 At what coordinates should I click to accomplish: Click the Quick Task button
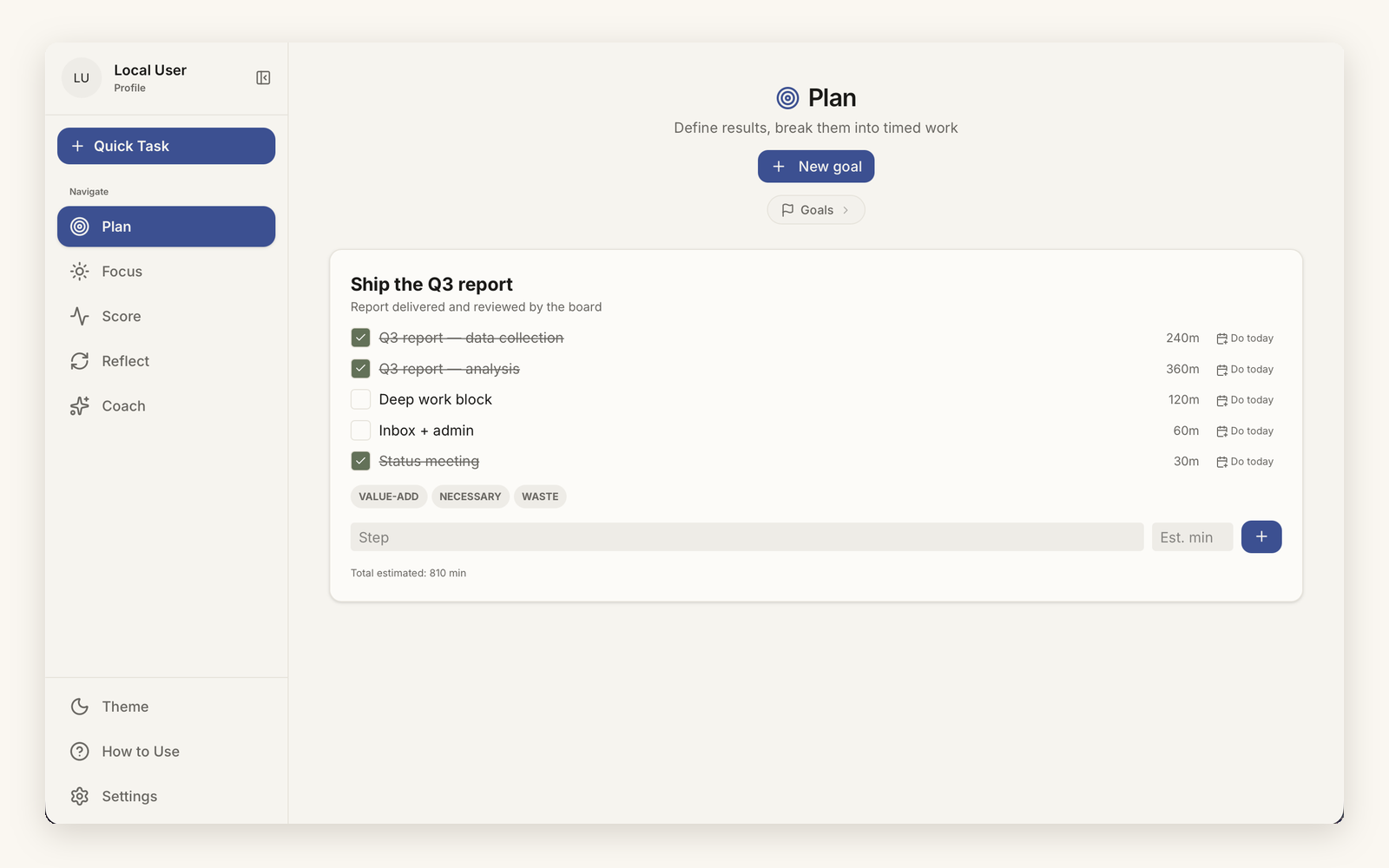(166, 146)
